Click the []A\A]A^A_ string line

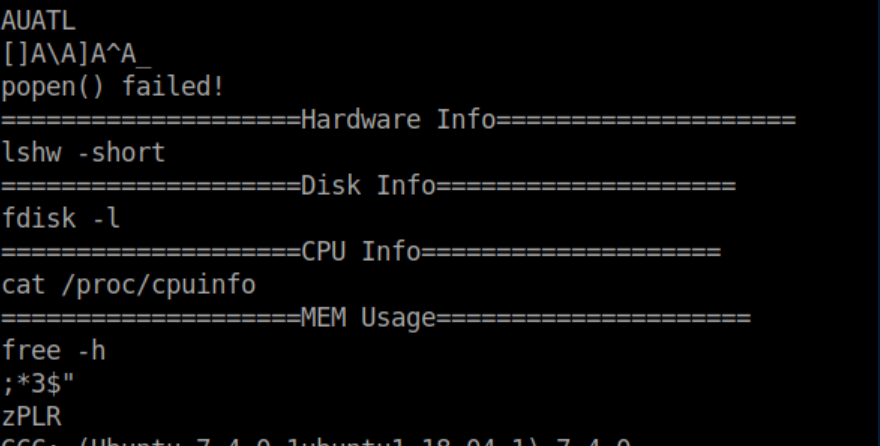tap(76, 53)
